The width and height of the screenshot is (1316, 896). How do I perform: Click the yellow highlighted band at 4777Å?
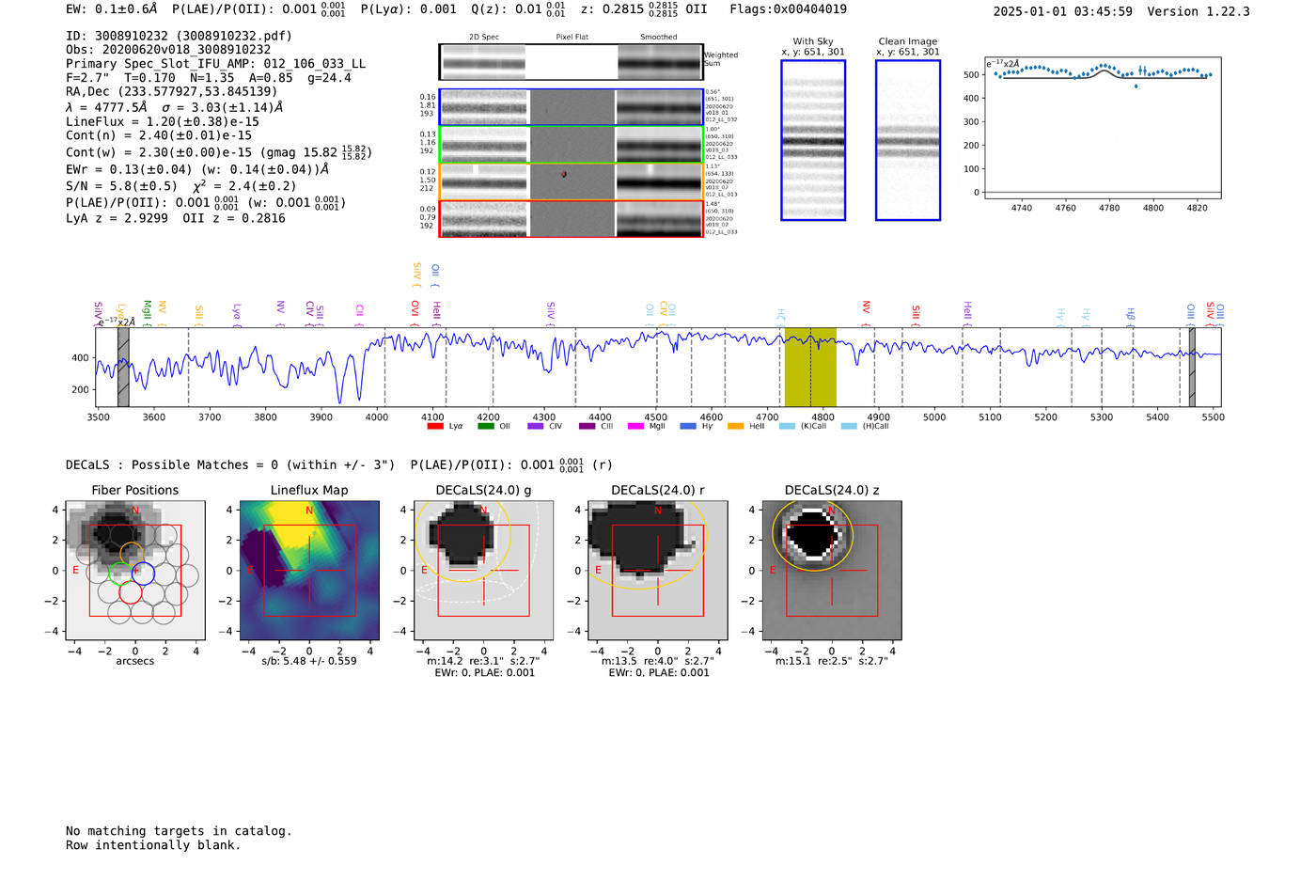pos(810,367)
